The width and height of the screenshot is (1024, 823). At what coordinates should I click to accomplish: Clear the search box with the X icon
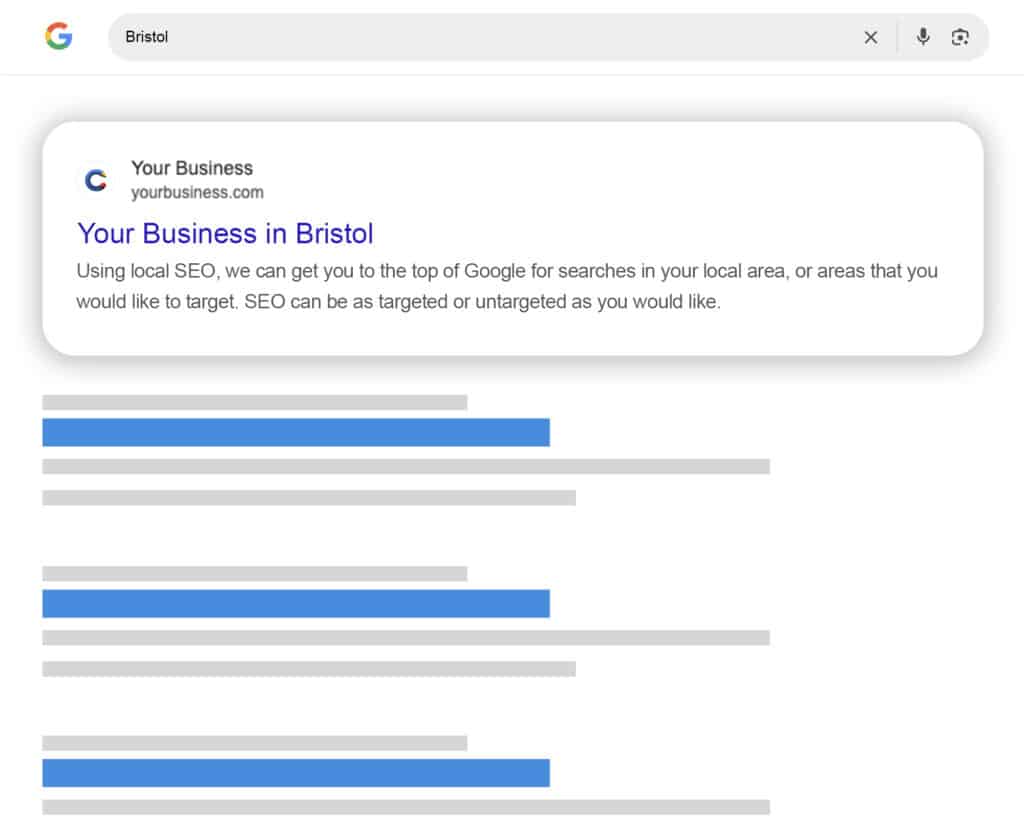[871, 37]
